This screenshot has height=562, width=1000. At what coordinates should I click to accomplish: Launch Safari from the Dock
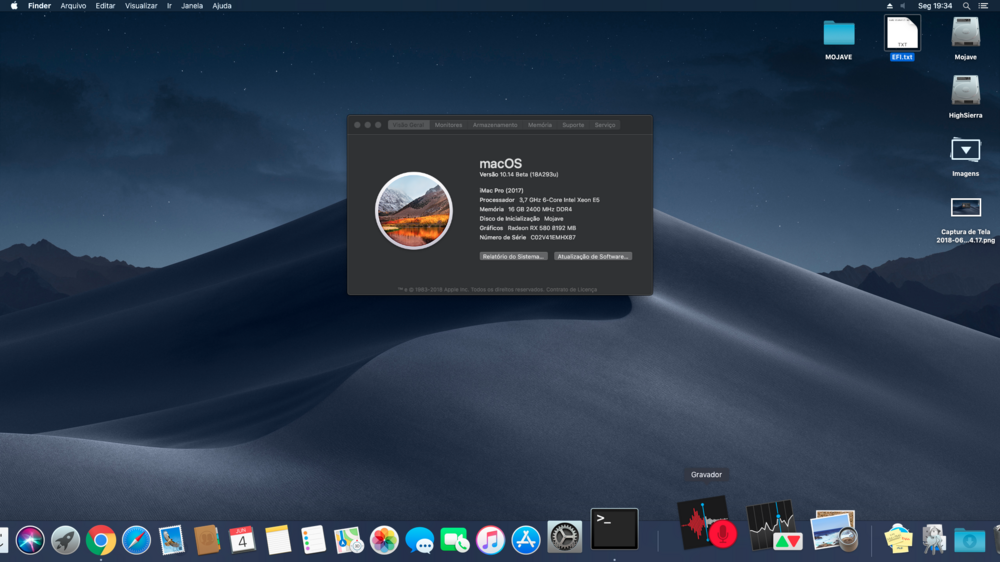[136, 541]
